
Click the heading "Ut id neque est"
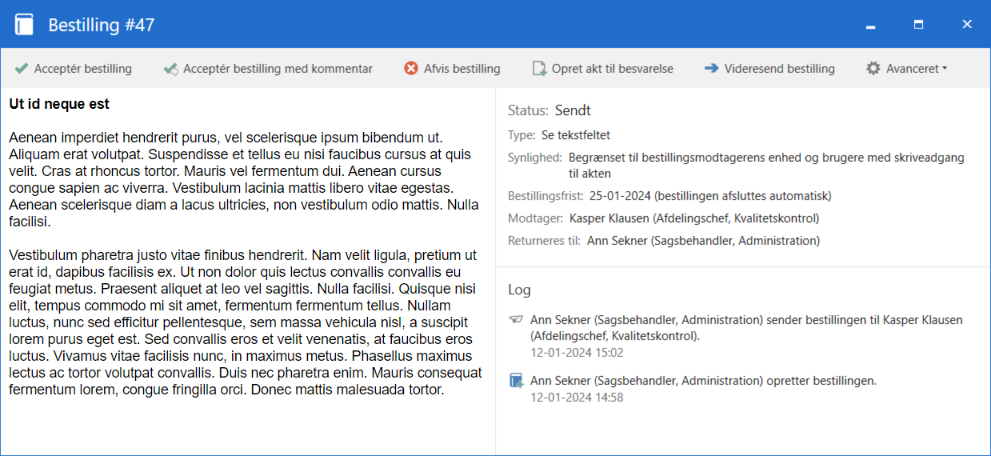(x=59, y=104)
